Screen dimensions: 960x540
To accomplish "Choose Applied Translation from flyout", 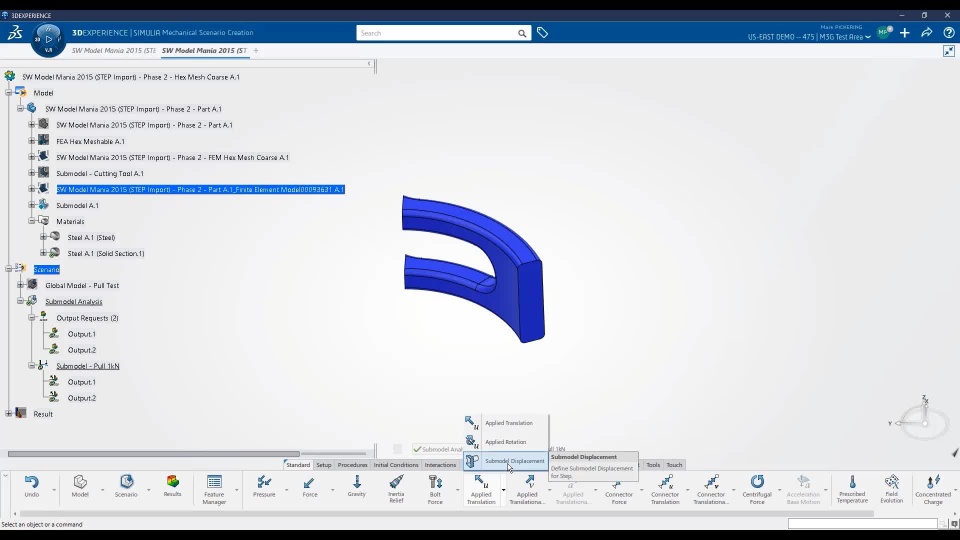I will [x=506, y=423].
